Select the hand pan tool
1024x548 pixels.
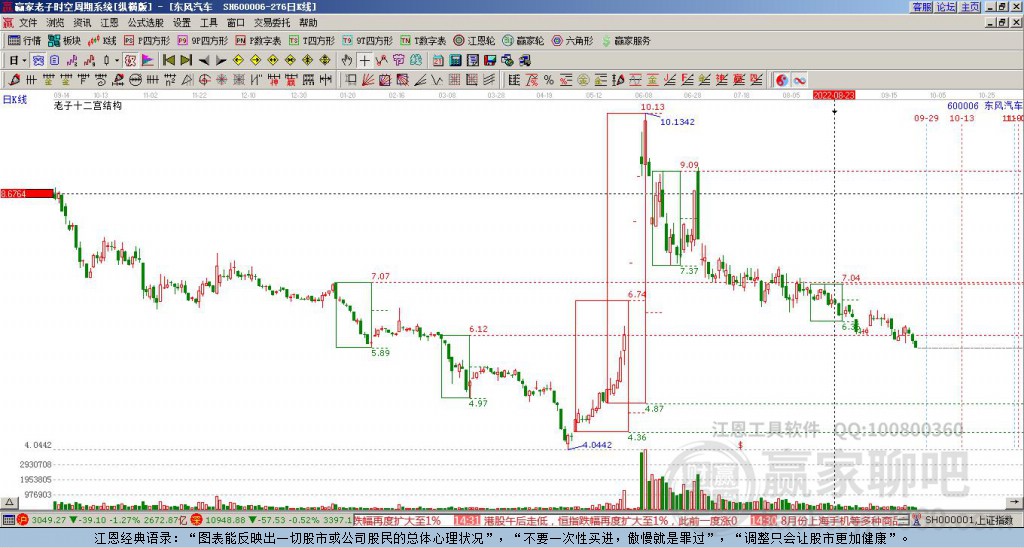point(347,61)
